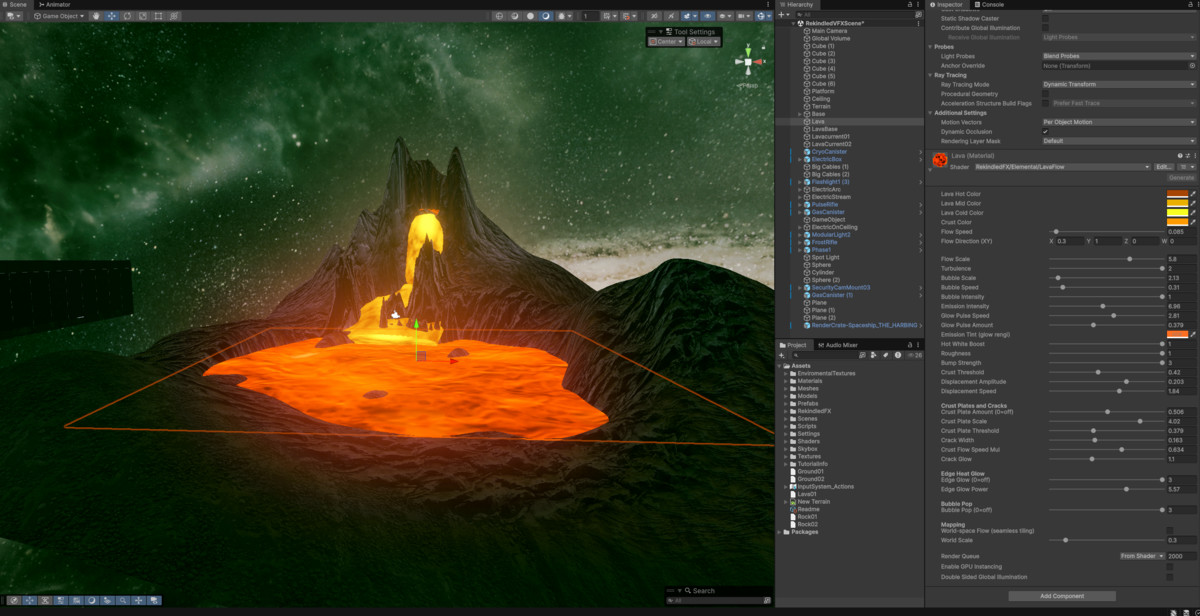Open the Lava material help icon
1200x616 pixels.
pyautogui.click(x=1180, y=156)
